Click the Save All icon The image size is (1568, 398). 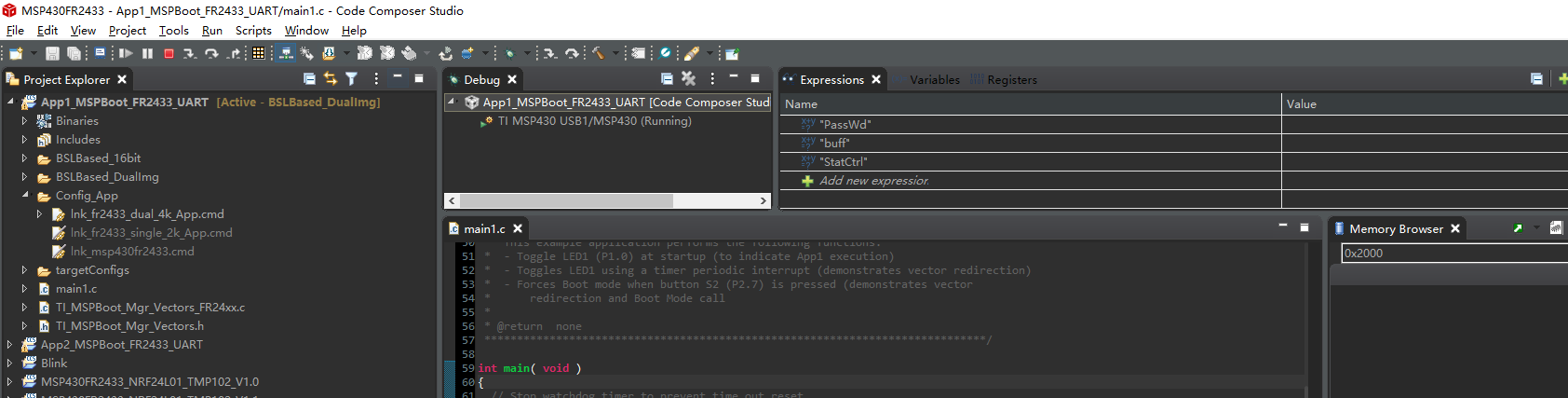74,53
